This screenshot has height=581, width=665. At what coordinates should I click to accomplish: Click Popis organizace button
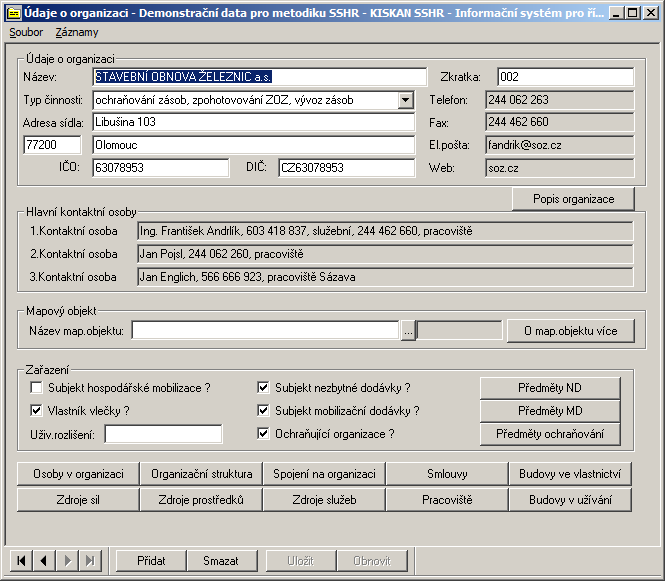tap(573, 199)
